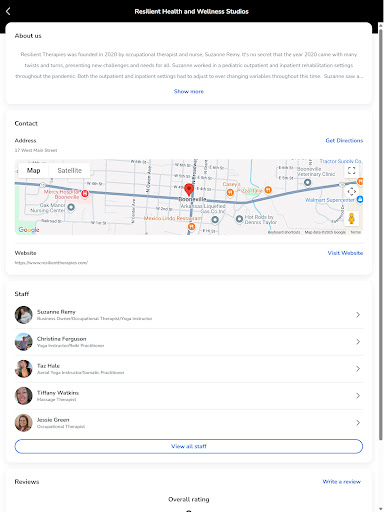Image resolution: width=384 pixels, height=512 pixels.
Task: Open Christina Ferguson's profile chevron
Action: (358, 342)
